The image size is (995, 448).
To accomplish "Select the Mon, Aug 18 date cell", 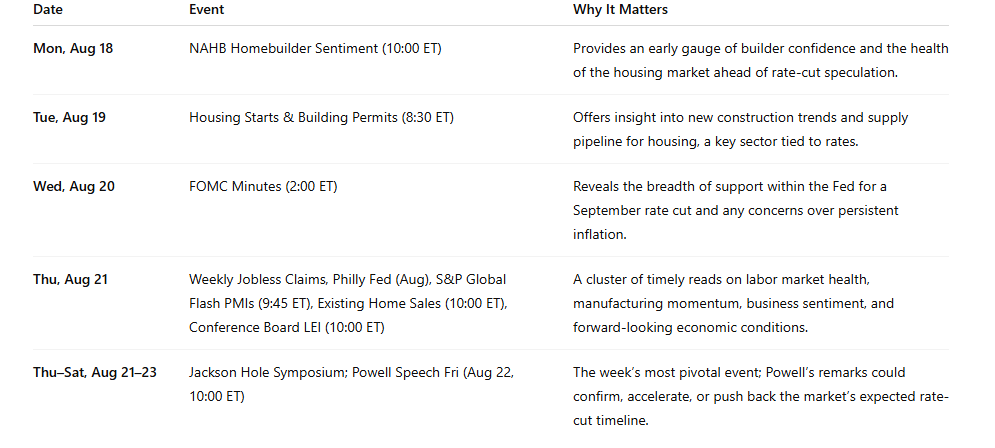I will click(73, 48).
